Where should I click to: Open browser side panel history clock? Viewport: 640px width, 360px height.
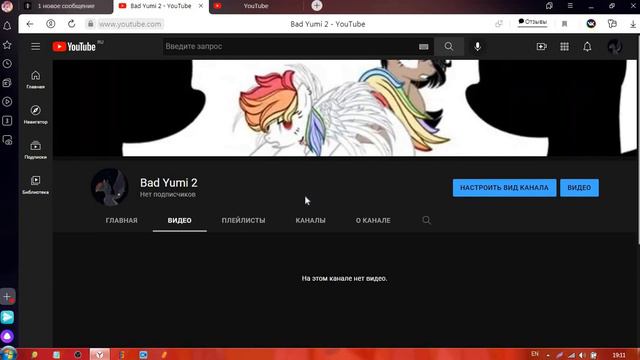[x=7, y=64]
